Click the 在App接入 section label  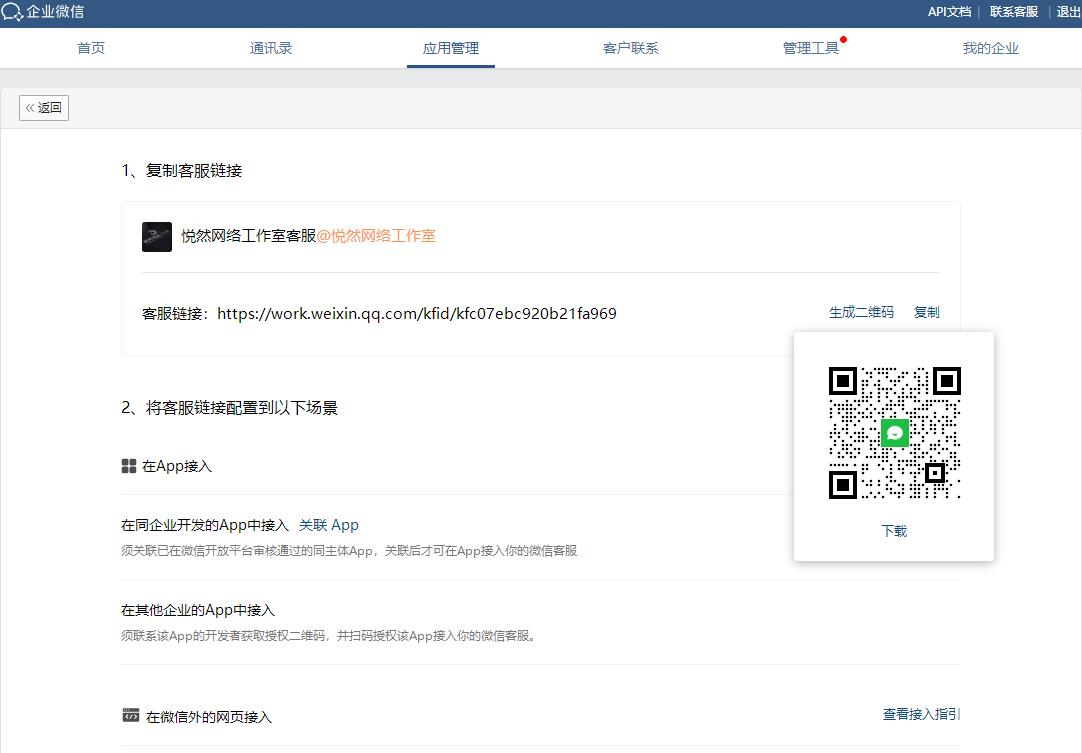[177, 467]
